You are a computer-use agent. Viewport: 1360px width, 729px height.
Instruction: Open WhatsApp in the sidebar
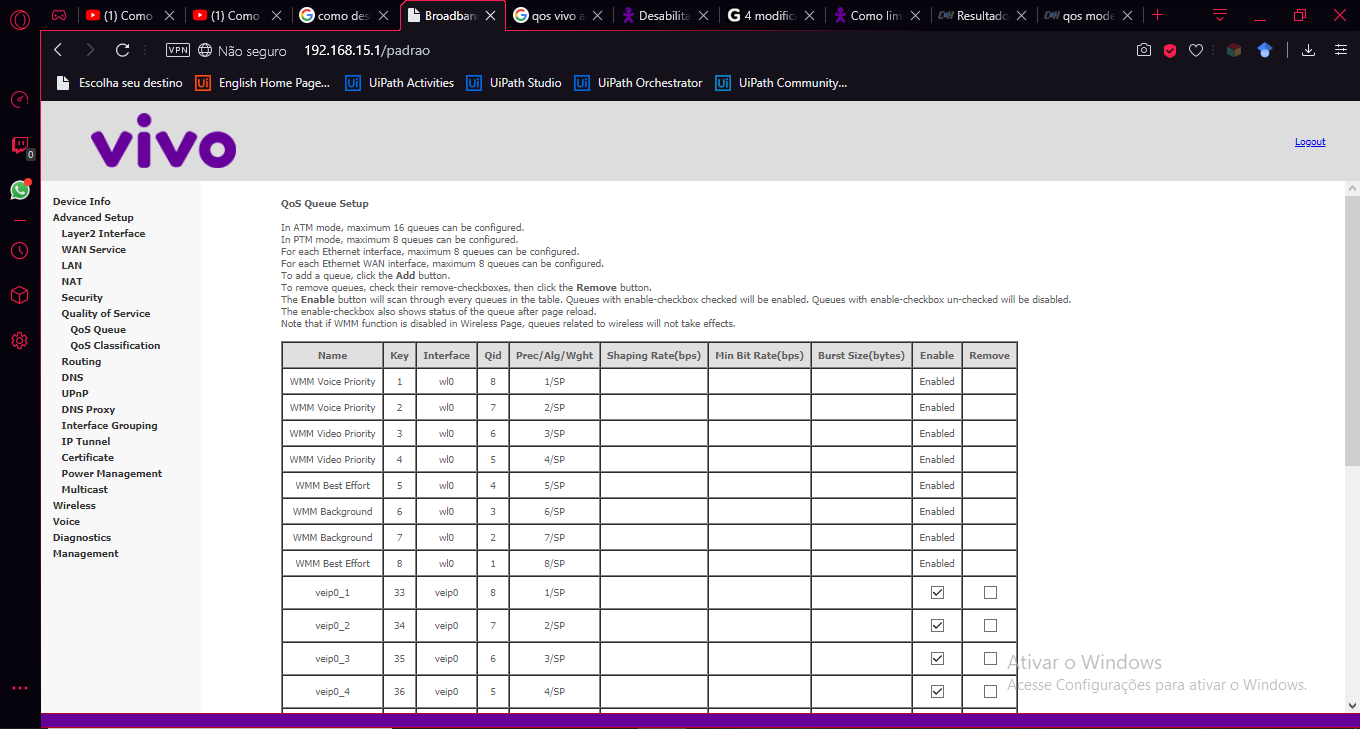[x=19, y=190]
